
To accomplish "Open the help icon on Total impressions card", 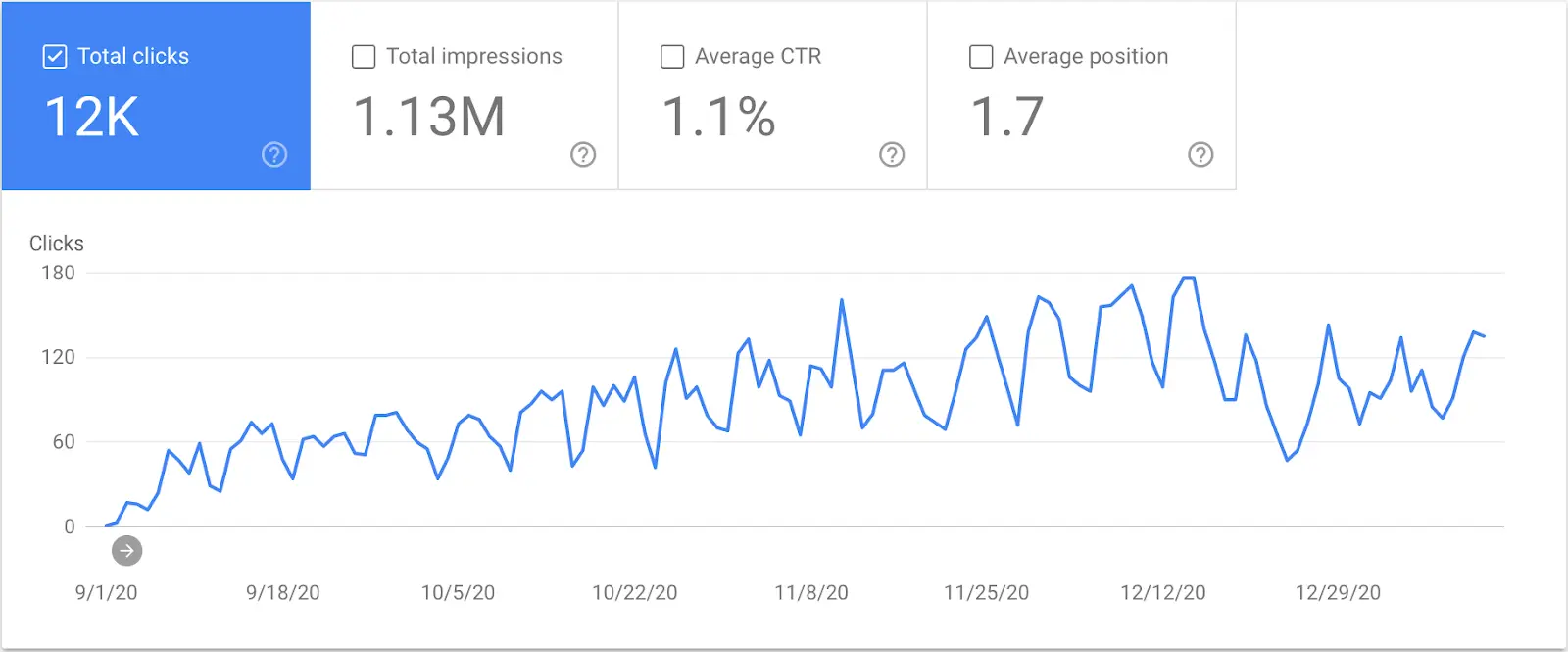I will (x=583, y=154).
